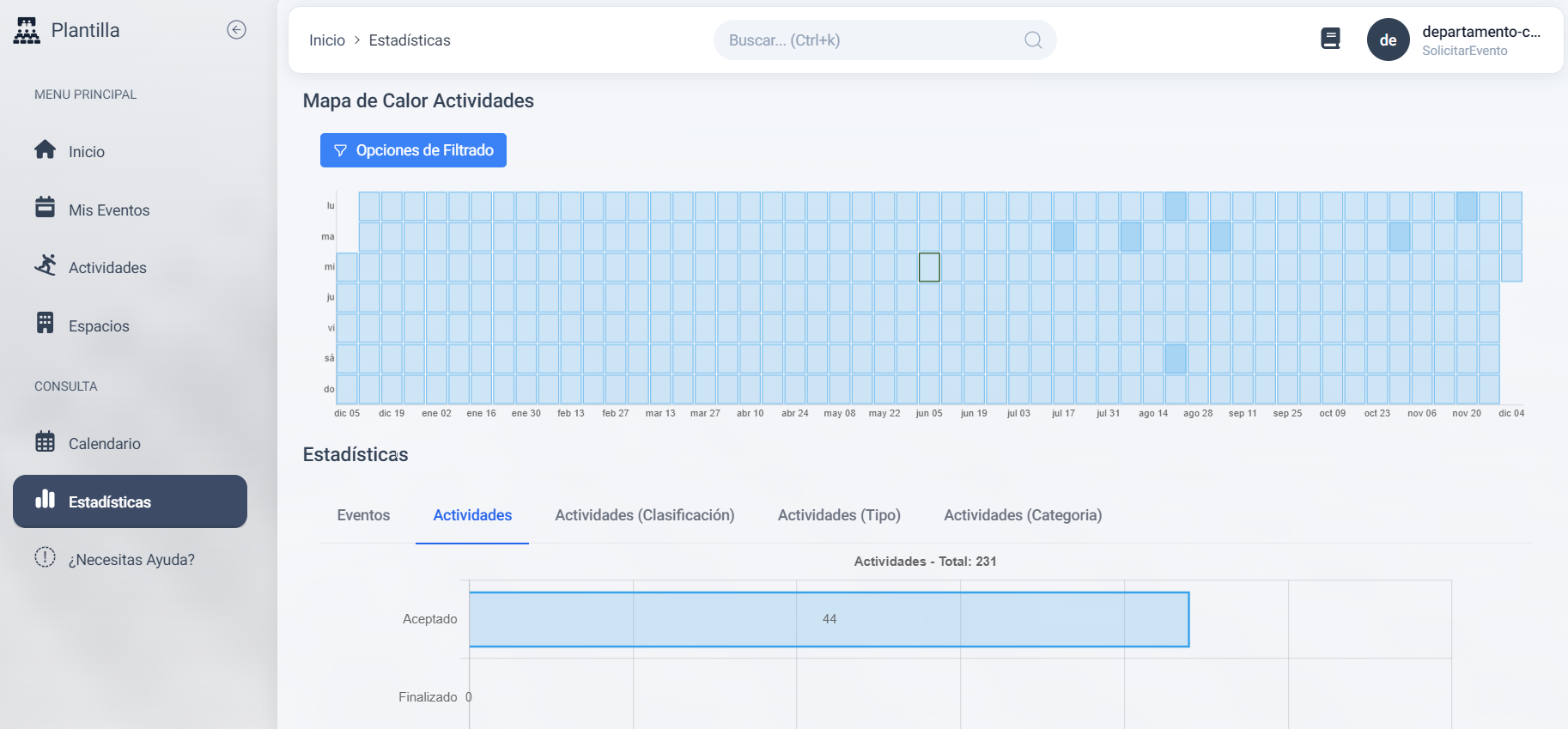
Task: Open Espacios building icon
Action: click(x=46, y=324)
